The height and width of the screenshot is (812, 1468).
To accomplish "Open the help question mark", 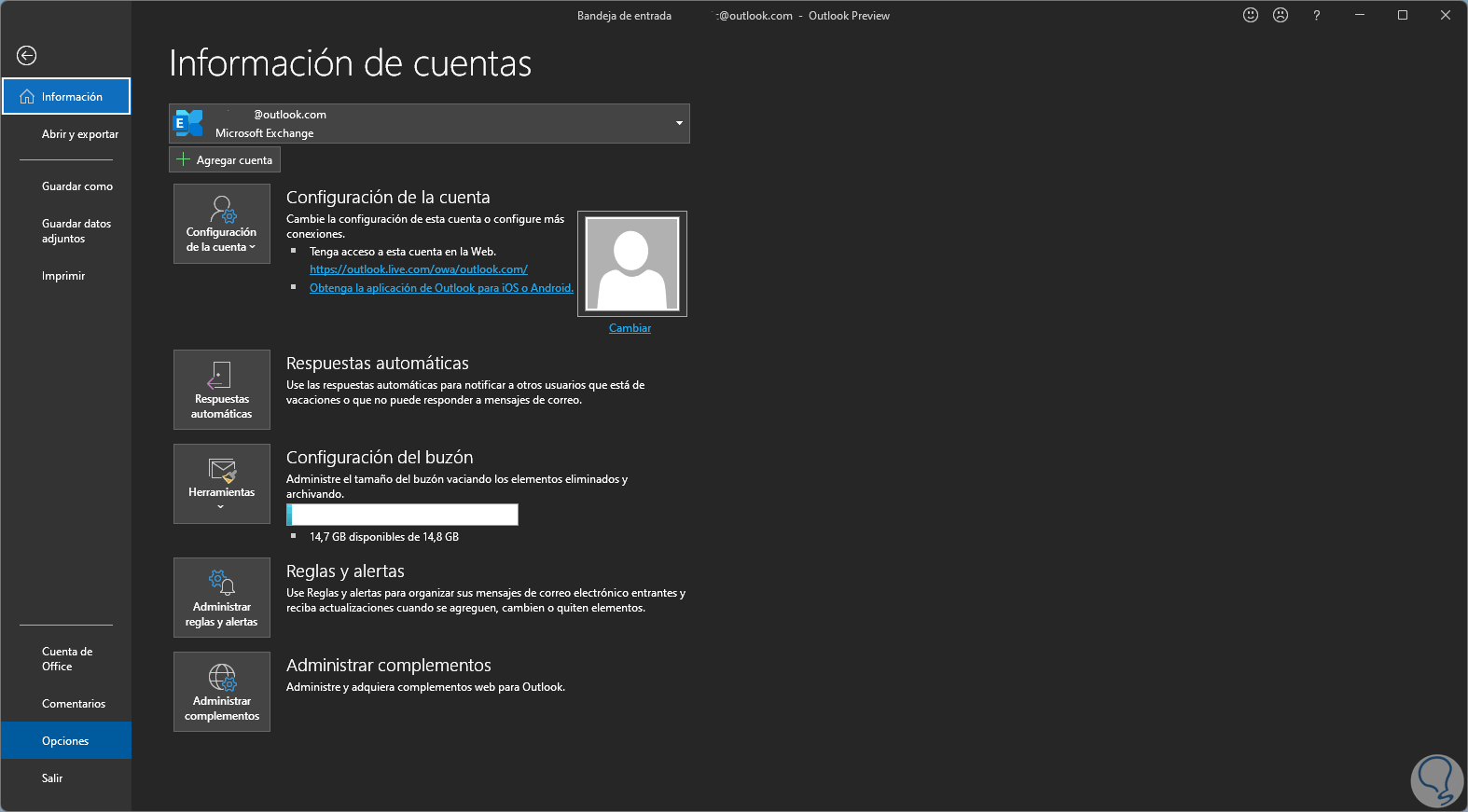I will pyautogui.click(x=1316, y=15).
